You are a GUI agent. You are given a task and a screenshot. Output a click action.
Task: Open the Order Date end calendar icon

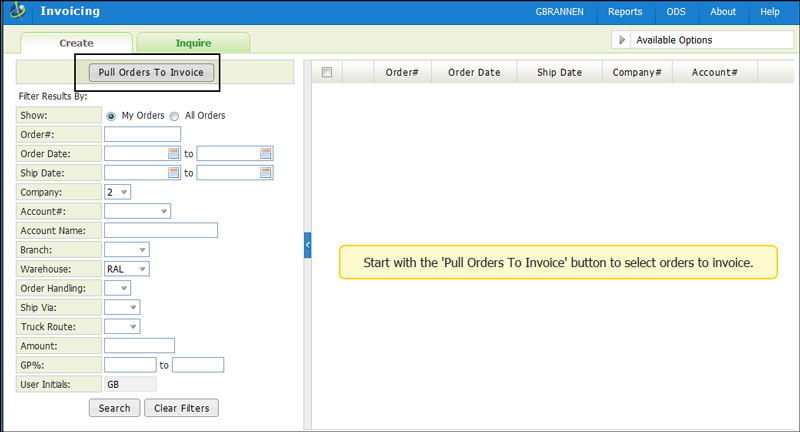click(x=266, y=154)
